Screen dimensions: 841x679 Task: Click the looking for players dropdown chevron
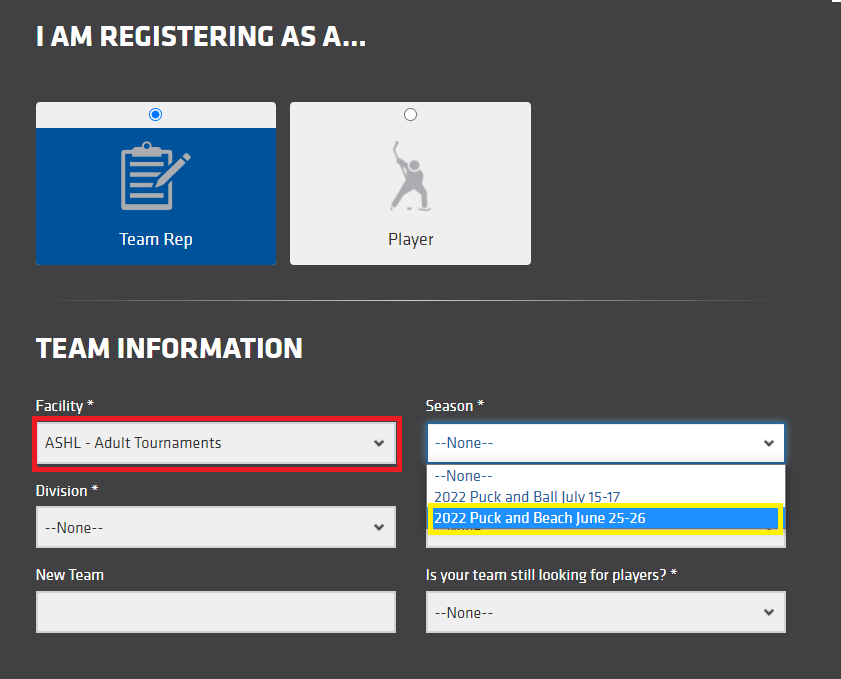[x=768, y=612]
